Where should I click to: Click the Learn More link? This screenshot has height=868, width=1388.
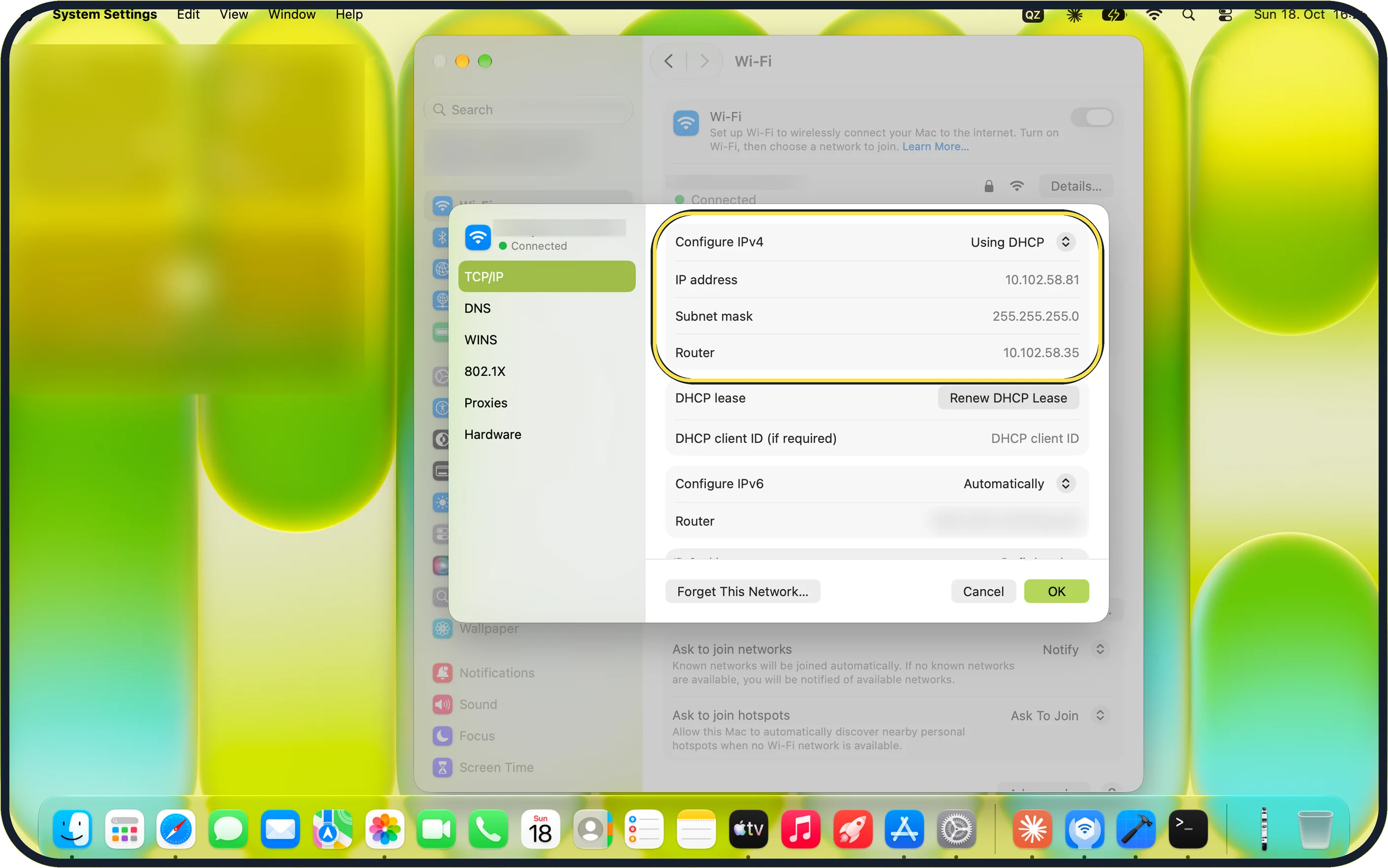coord(935,146)
